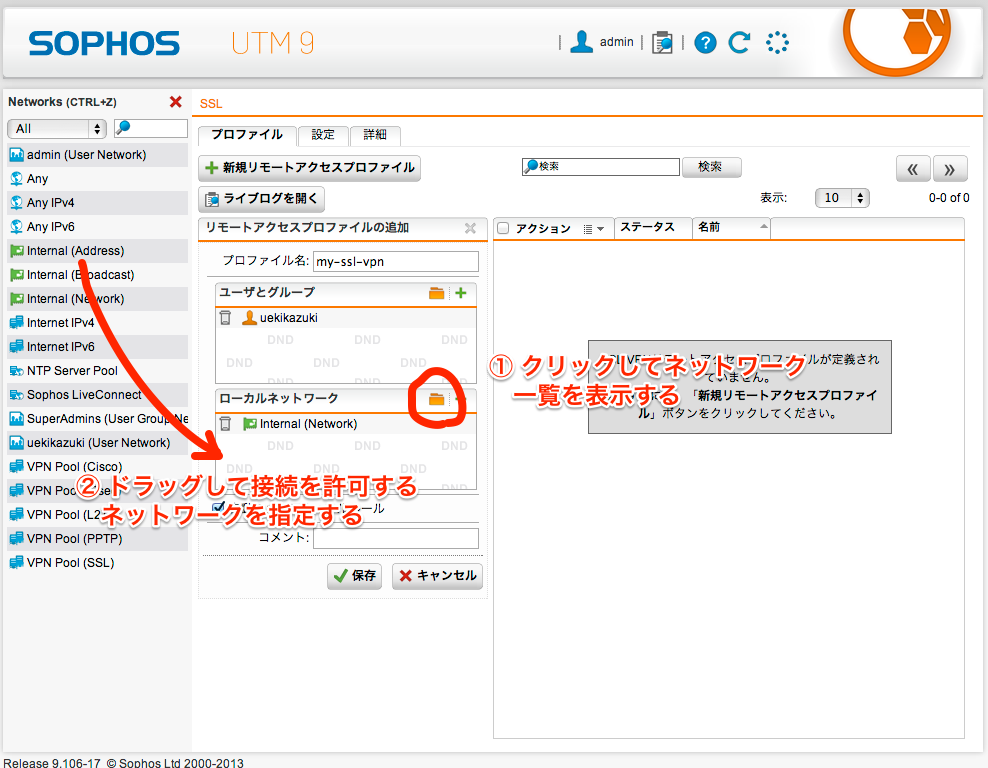Go to next page with » button

(949, 169)
